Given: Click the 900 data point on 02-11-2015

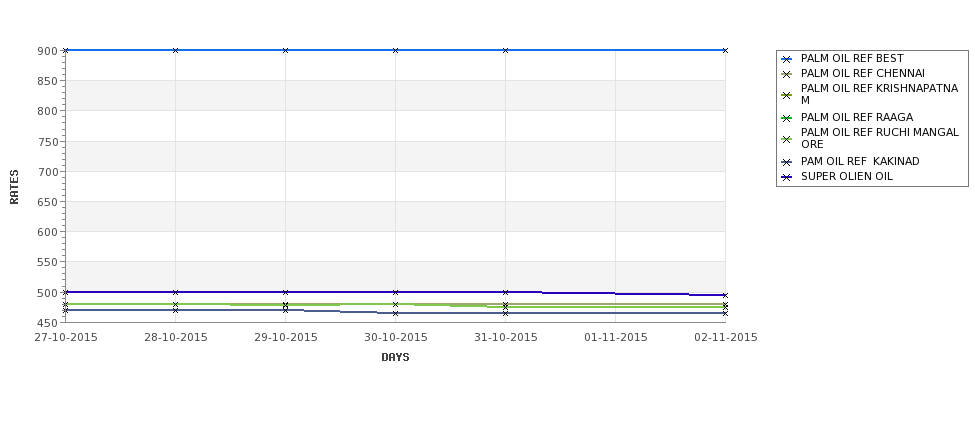Looking at the screenshot, I should (x=725, y=50).
